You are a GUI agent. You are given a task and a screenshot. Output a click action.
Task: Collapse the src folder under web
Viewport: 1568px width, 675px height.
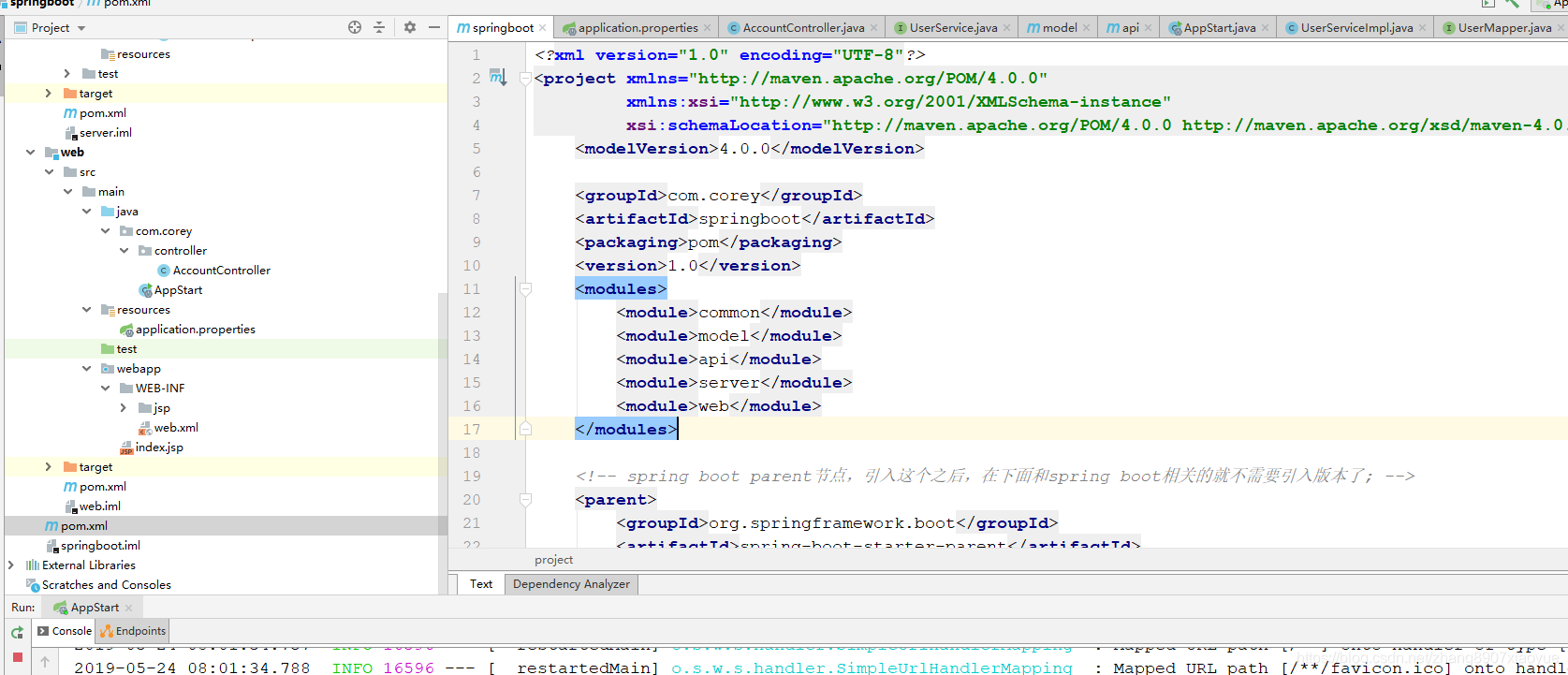pyautogui.click(x=49, y=172)
